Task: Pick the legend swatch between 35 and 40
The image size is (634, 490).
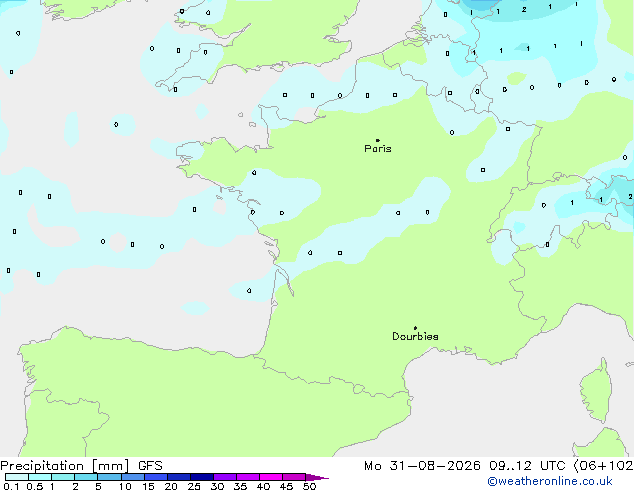Action: click(247, 477)
